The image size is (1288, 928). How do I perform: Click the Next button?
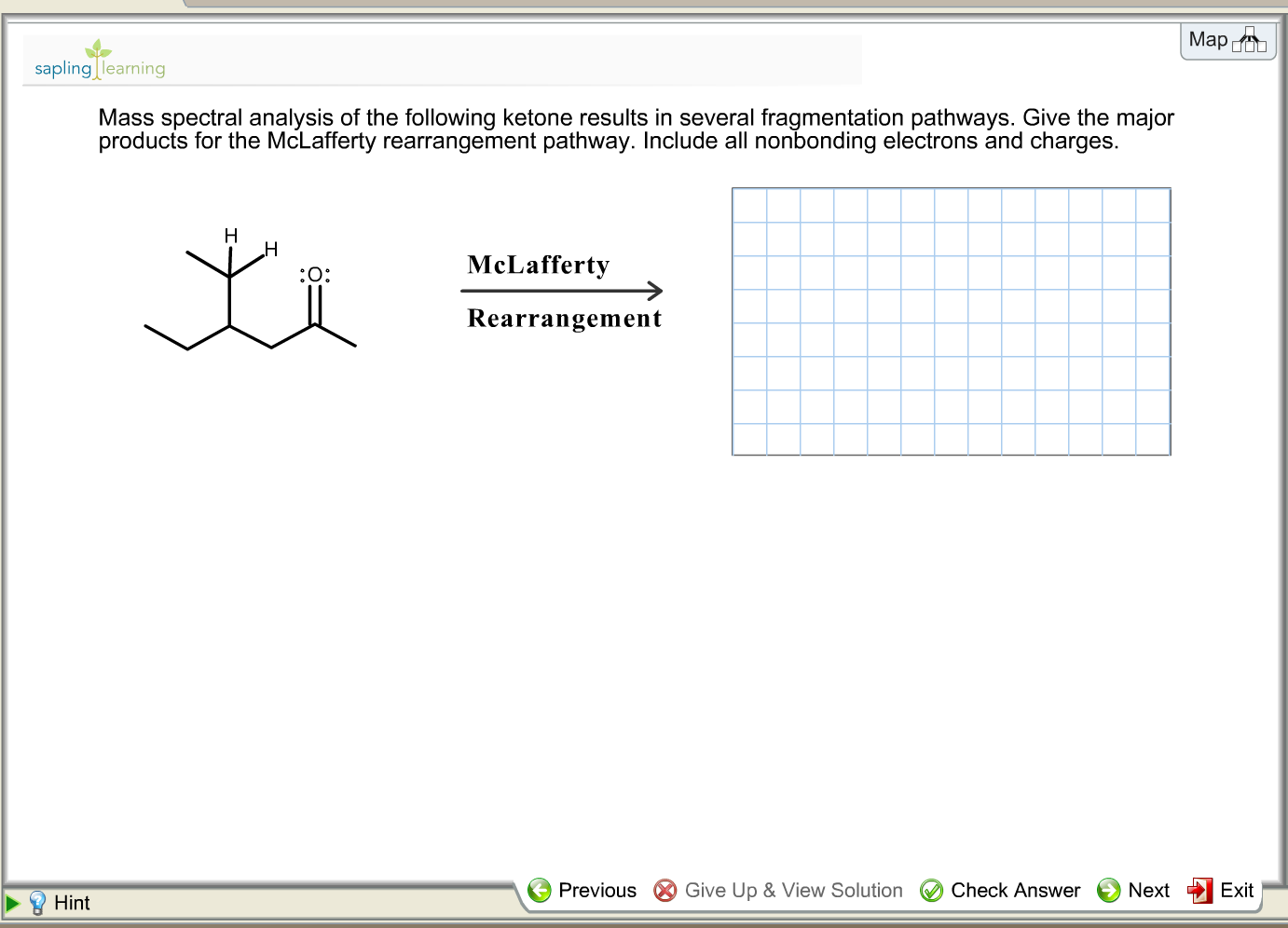(x=1148, y=890)
